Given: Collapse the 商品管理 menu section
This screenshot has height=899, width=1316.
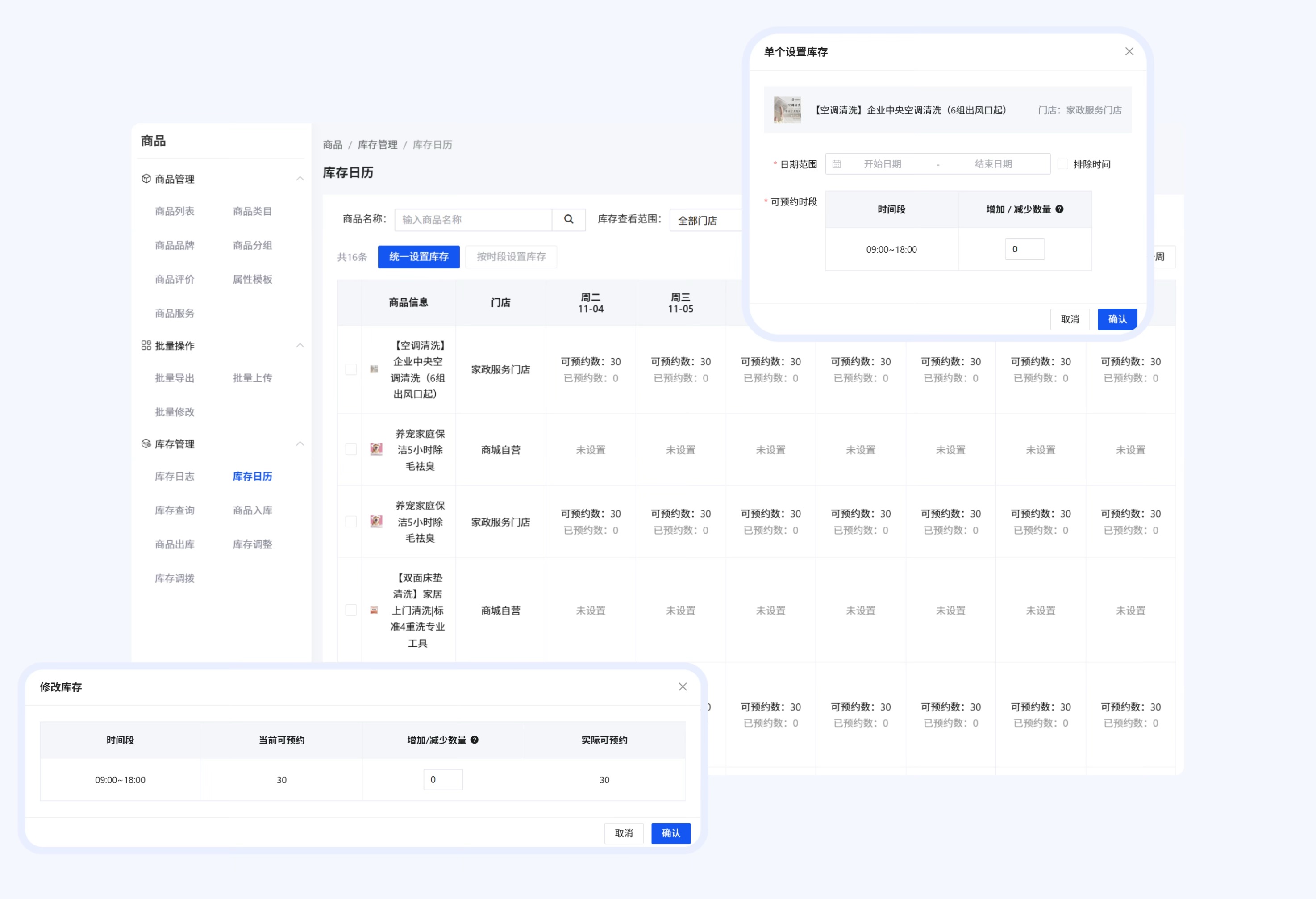Looking at the screenshot, I should coord(300,179).
